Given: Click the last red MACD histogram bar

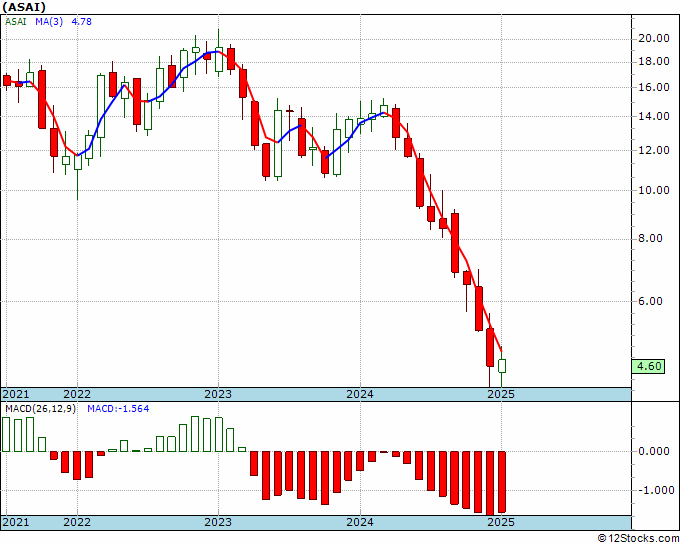Looking at the screenshot, I should (x=502, y=482).
